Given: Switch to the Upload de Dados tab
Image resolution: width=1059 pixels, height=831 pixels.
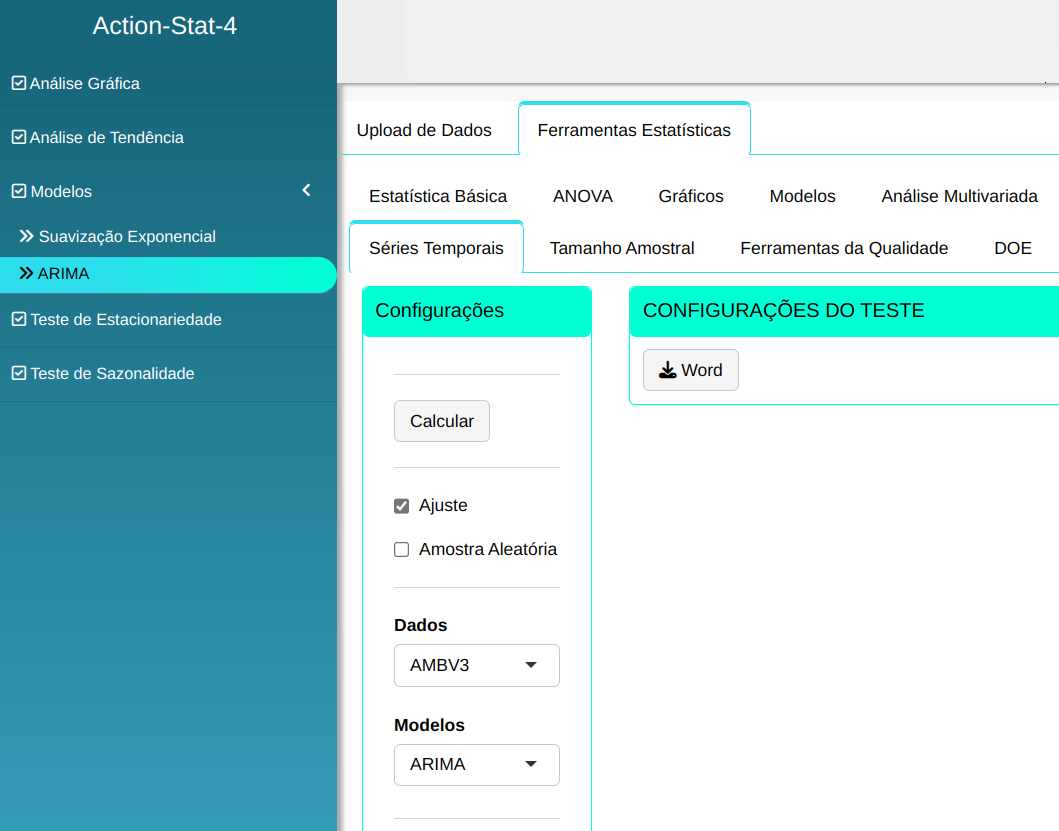Looking at the screenshot, I should tap(424, 130).
